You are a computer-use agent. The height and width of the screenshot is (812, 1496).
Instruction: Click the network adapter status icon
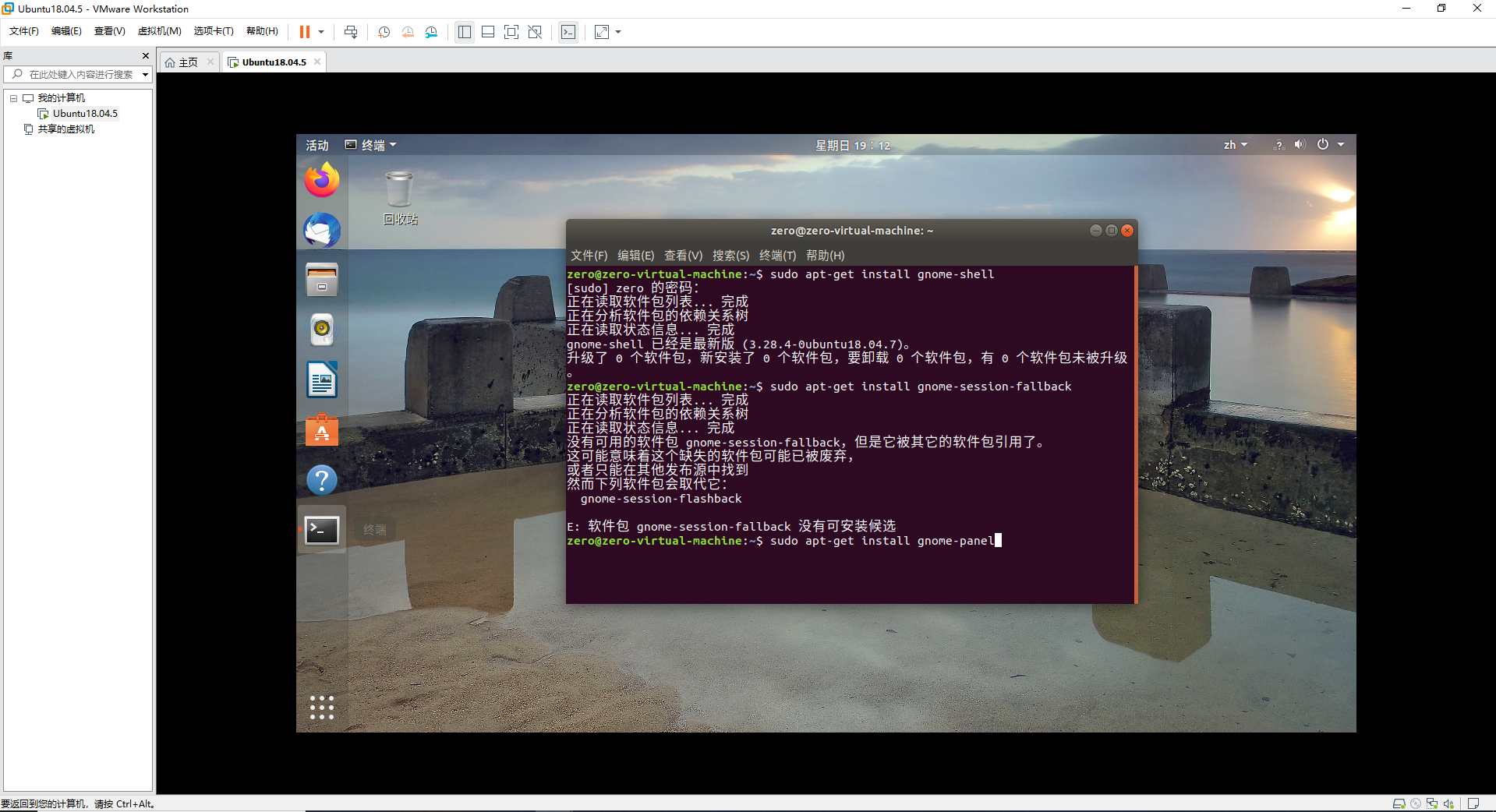[x=1432, y=803]
